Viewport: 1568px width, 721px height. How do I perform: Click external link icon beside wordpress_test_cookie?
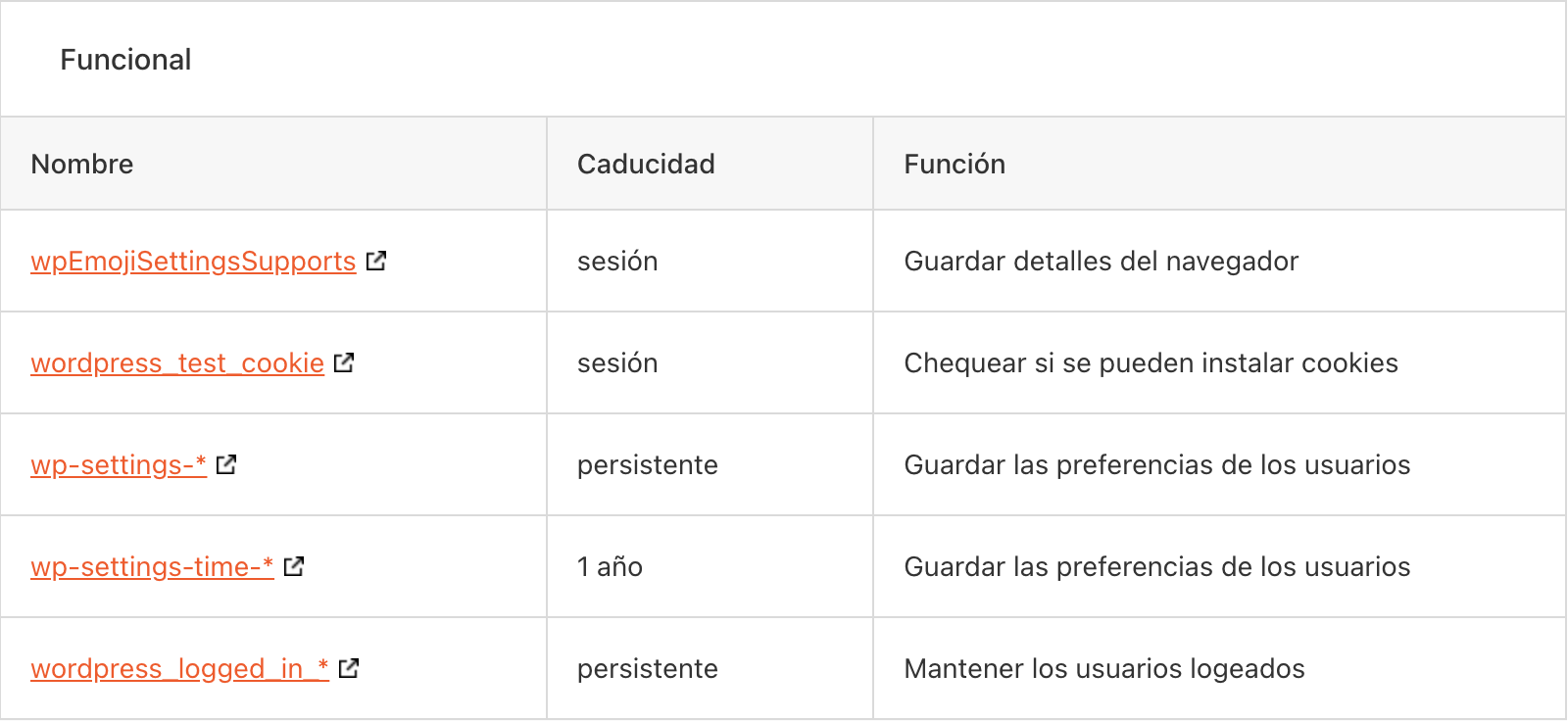coord(344,362)
